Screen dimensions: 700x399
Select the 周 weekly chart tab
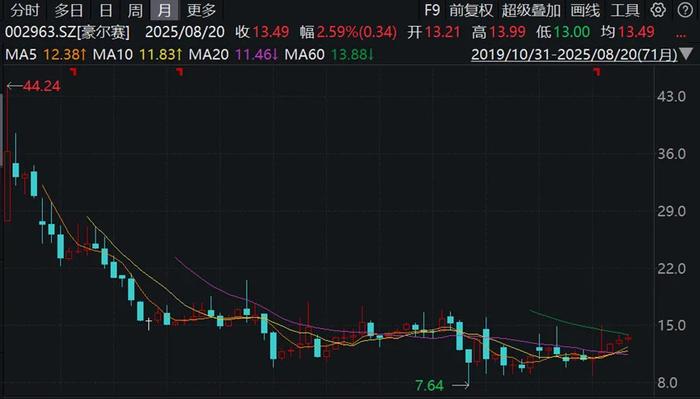tap(135, 10)
